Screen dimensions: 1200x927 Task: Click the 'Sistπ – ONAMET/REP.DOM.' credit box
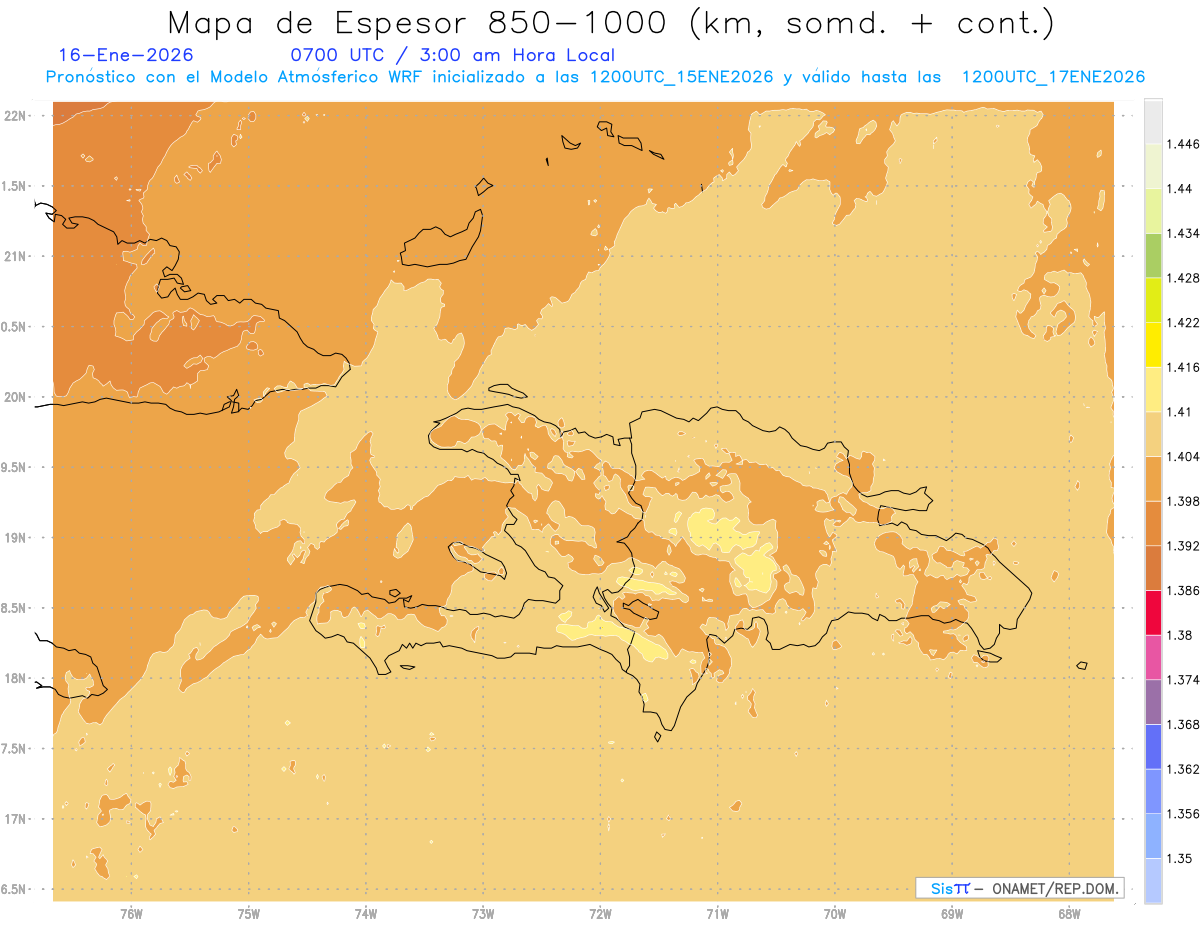[x=1020, y=888]
